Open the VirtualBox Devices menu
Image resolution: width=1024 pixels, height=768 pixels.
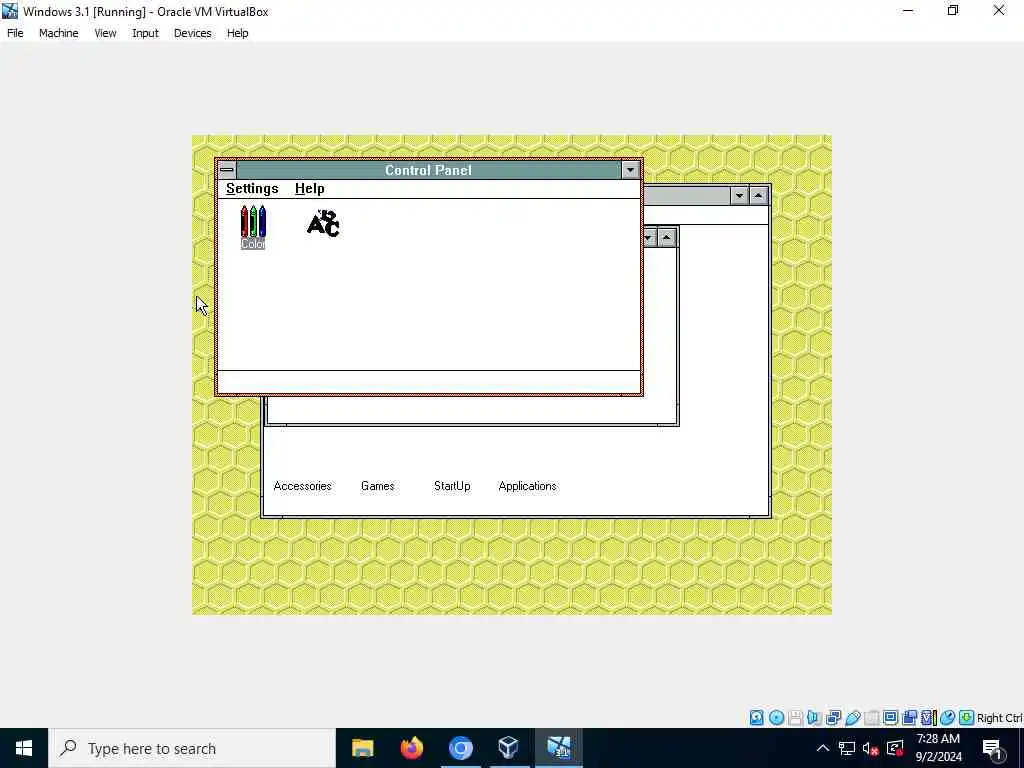click(x=193, y=33)
